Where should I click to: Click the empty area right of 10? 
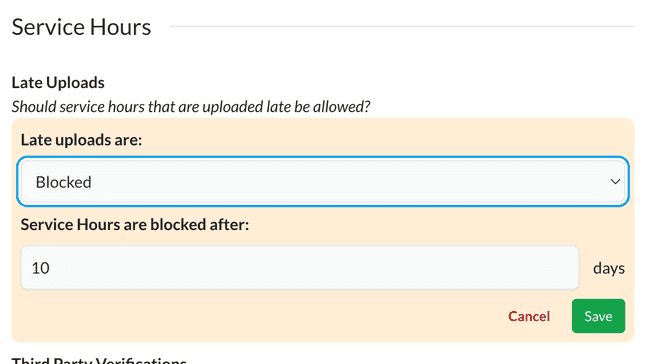(x=313, y=267)
